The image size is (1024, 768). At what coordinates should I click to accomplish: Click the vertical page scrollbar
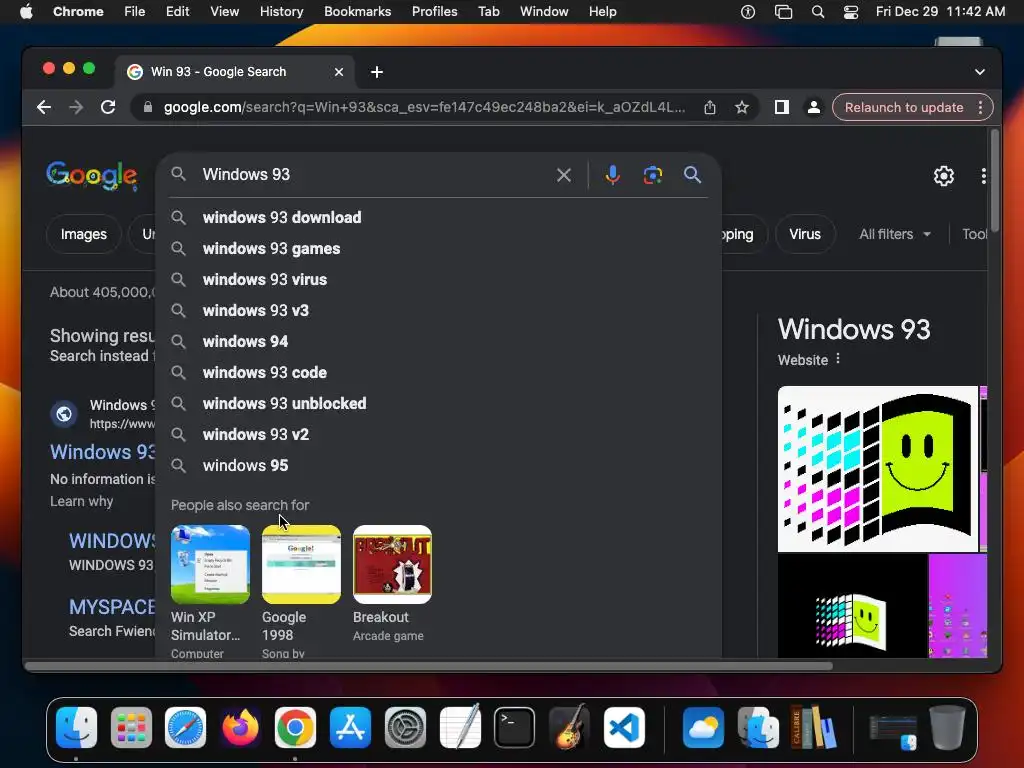pyautogui.click(x=994, y=180)
